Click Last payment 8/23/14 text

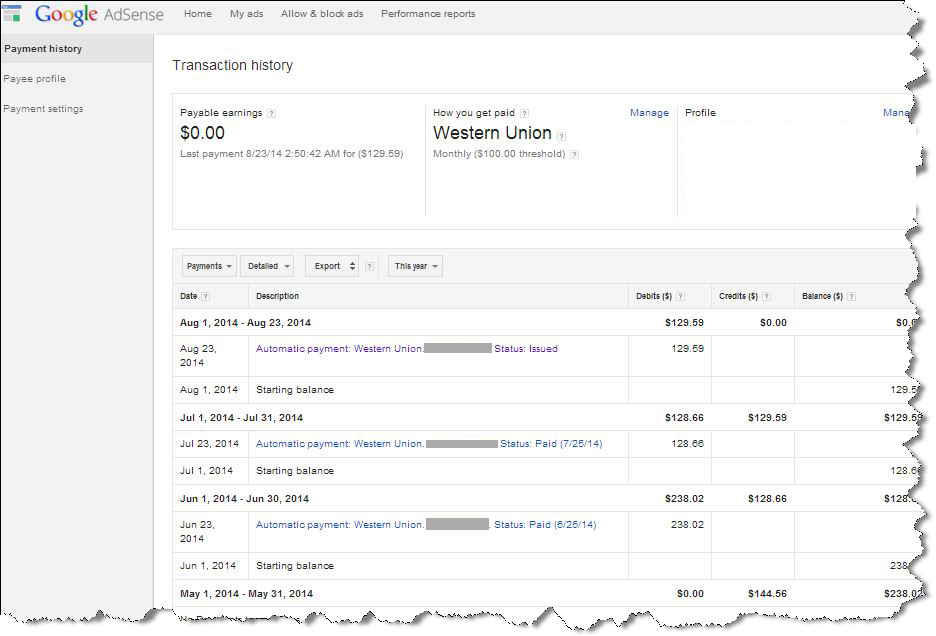tap(291, 154)
